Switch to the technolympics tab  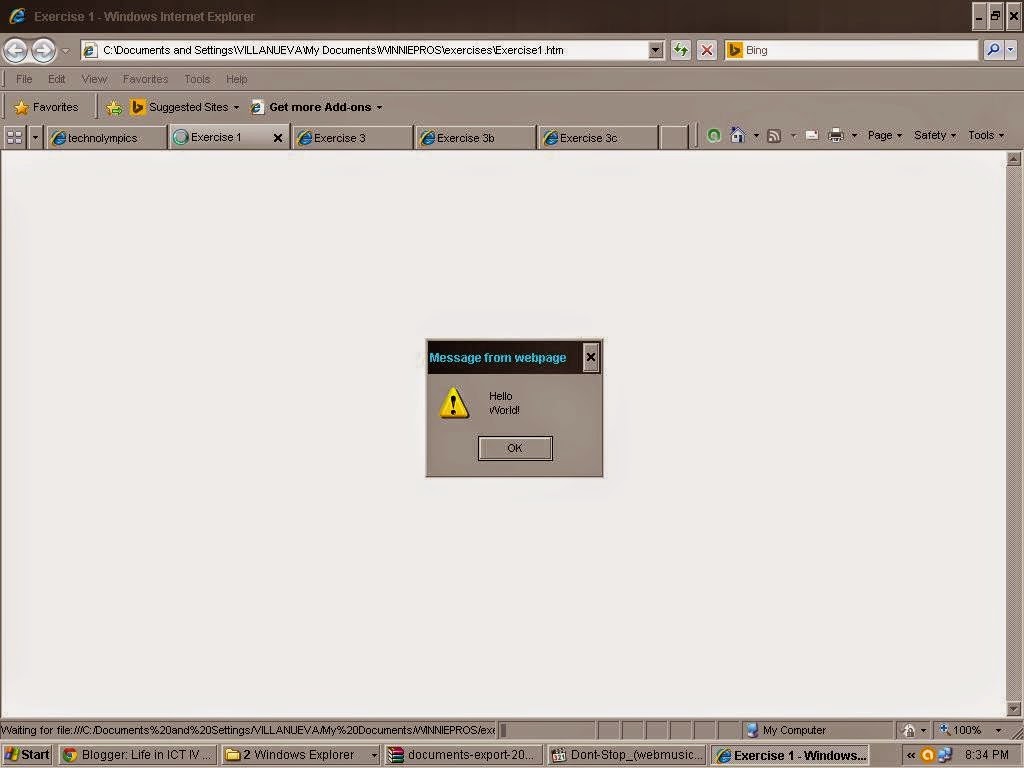tap(106, 138)
